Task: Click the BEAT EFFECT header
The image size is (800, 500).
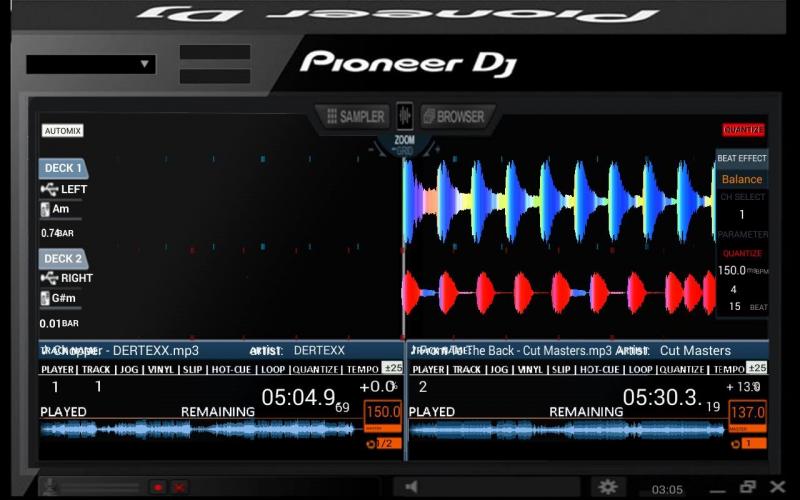Action: point(741,159)
